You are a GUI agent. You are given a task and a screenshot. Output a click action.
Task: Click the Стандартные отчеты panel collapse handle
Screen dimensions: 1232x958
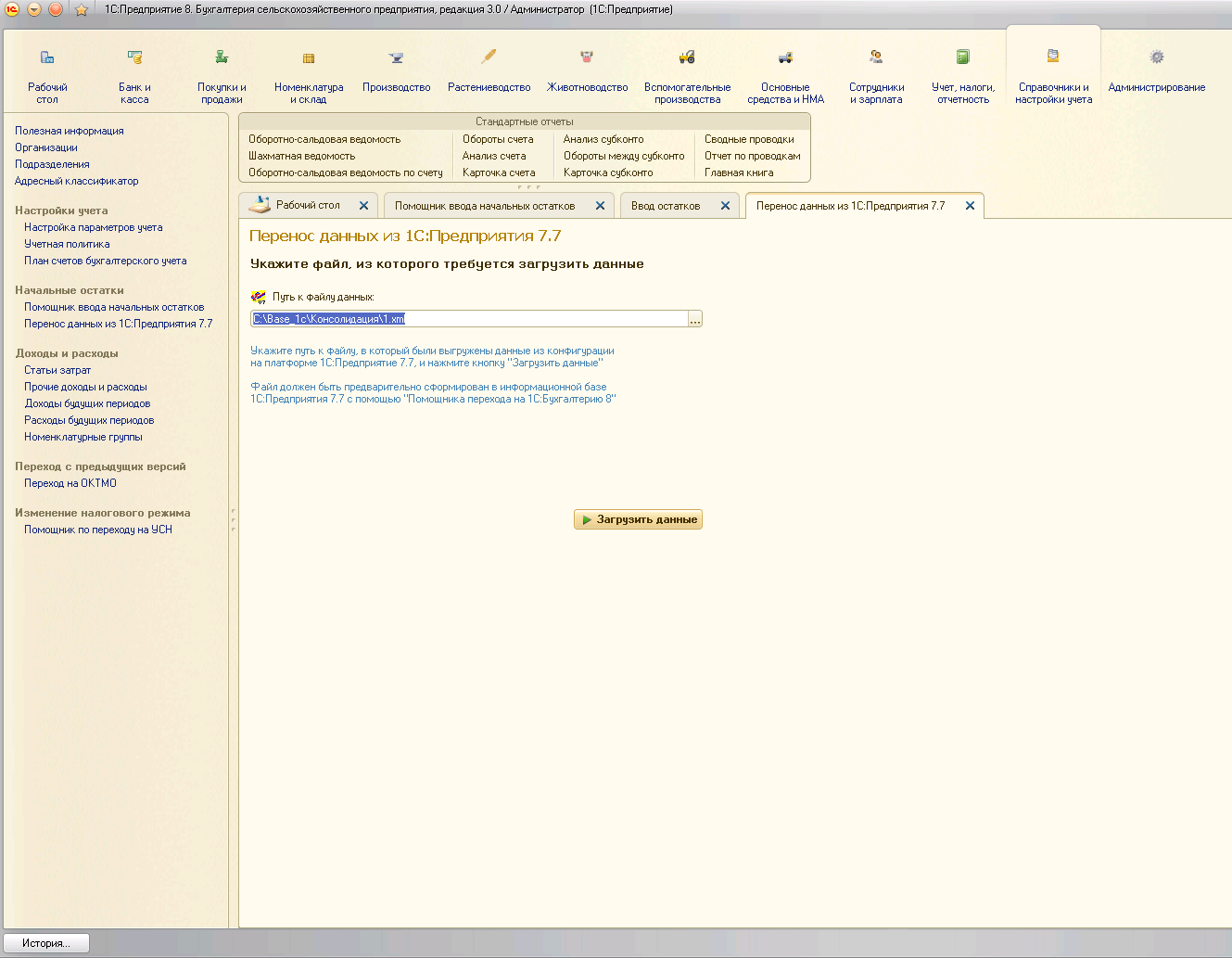[x=528, y=186]
